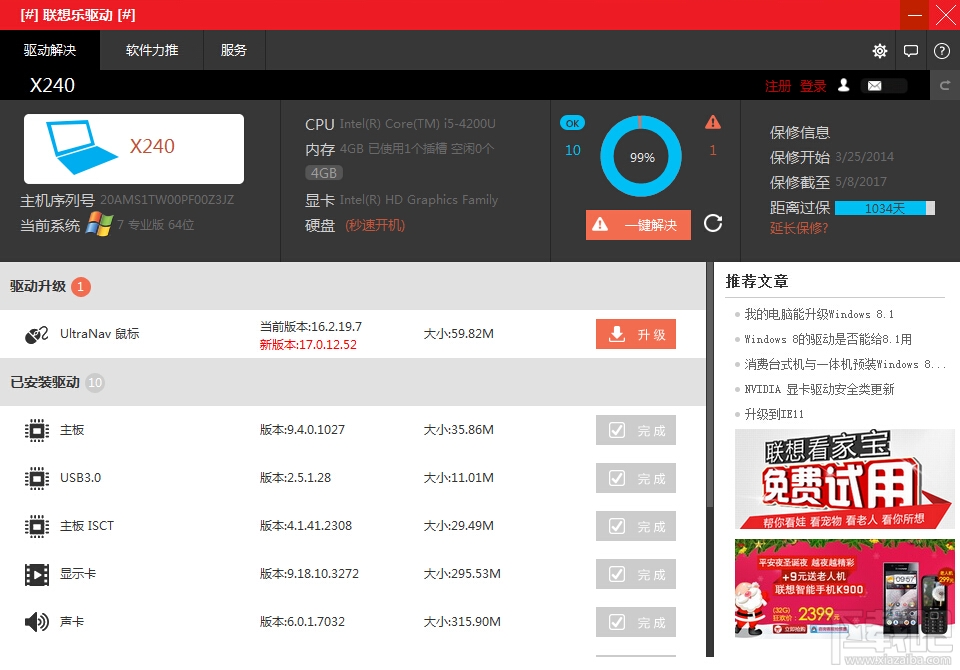Click the 主板 ISCT chip icon

37,526
